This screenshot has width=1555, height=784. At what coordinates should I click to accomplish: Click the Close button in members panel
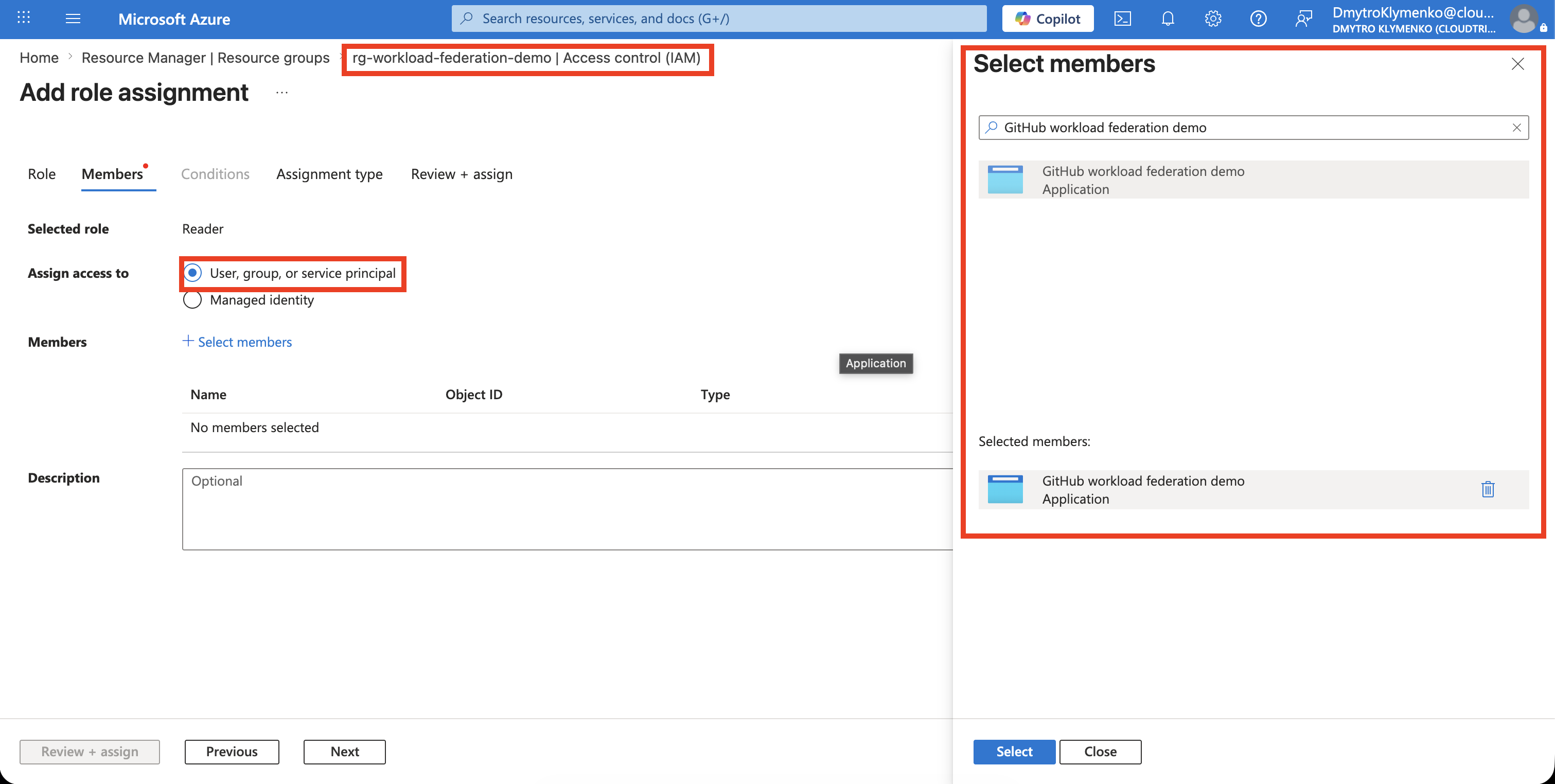pyautogui.click(x=1101, y=752)
